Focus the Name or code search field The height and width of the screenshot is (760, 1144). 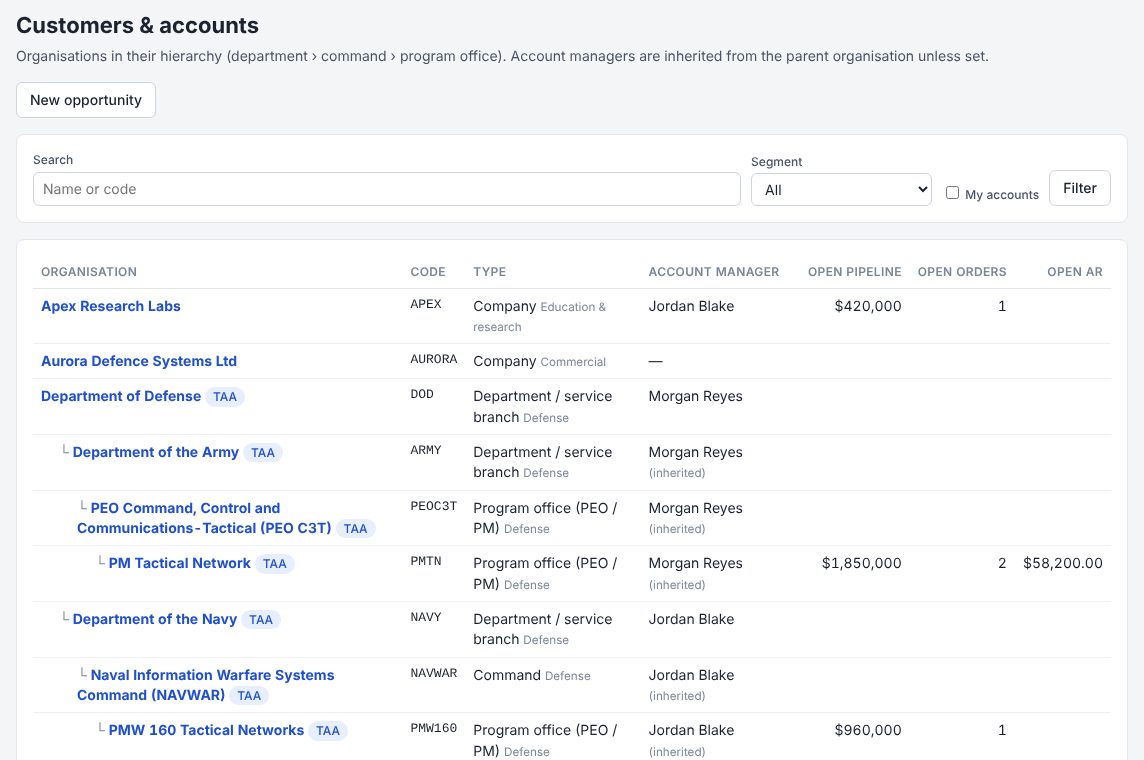coord(387,189)
